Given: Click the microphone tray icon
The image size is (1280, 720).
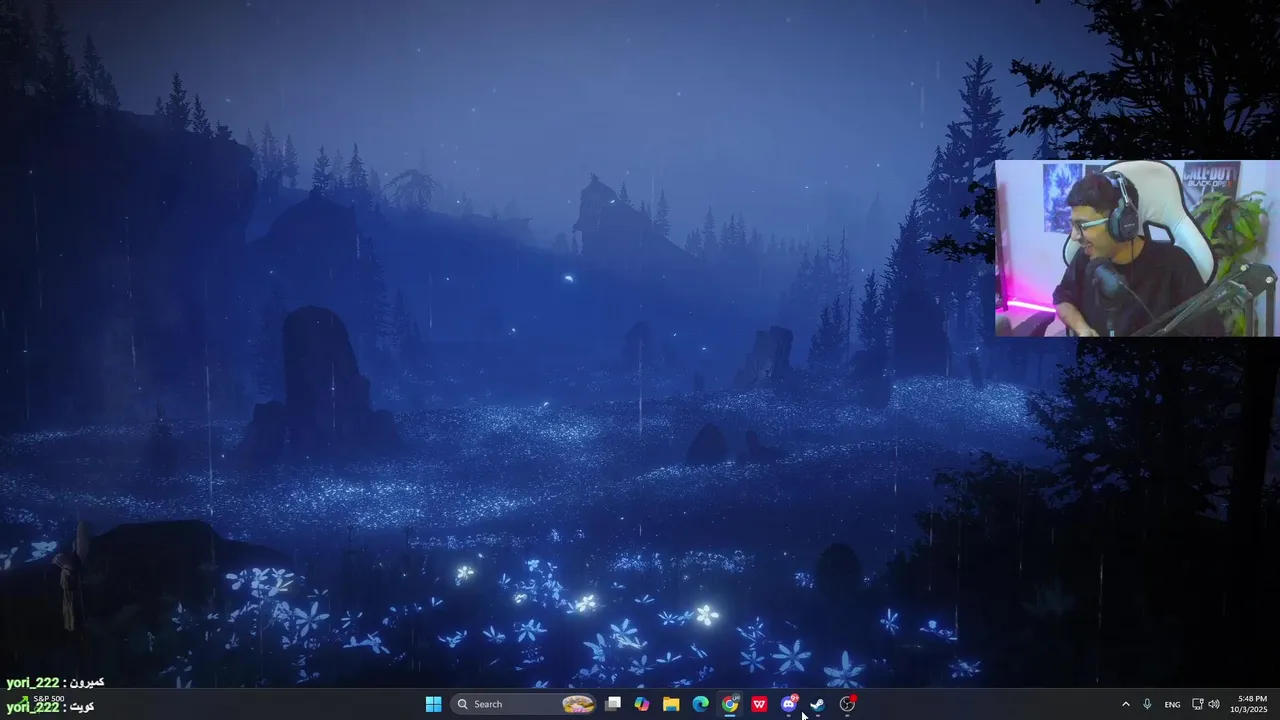Looking at the screenshot, I should (1147, 704).
